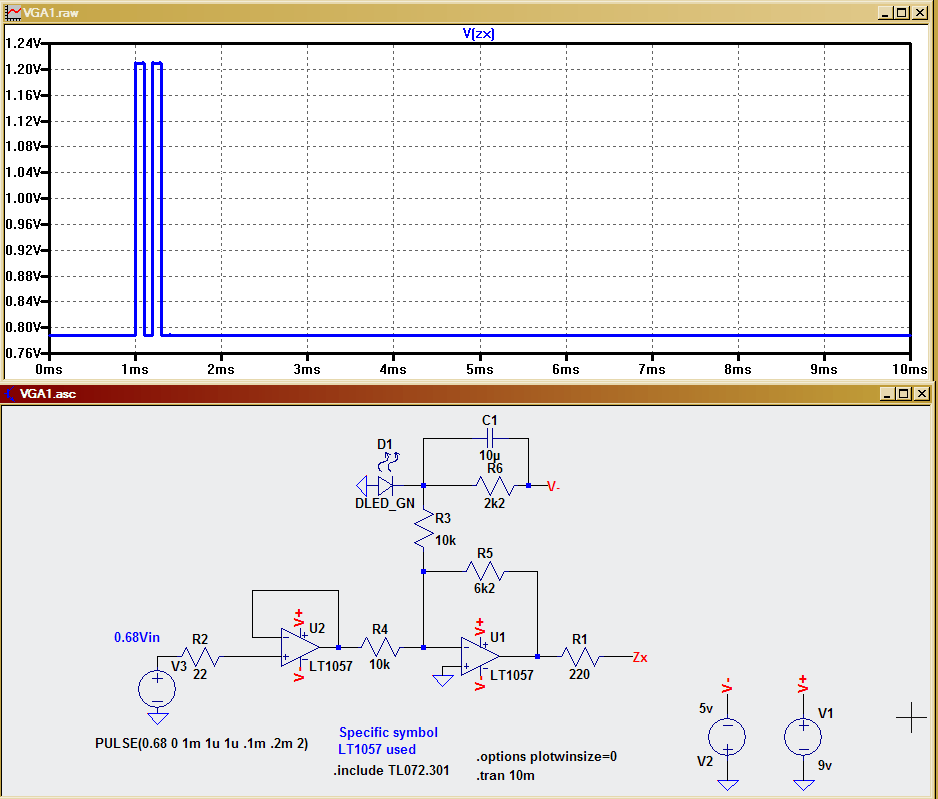Click the red Zx net label
Screen dimensions: 938x799
(640, 658)
